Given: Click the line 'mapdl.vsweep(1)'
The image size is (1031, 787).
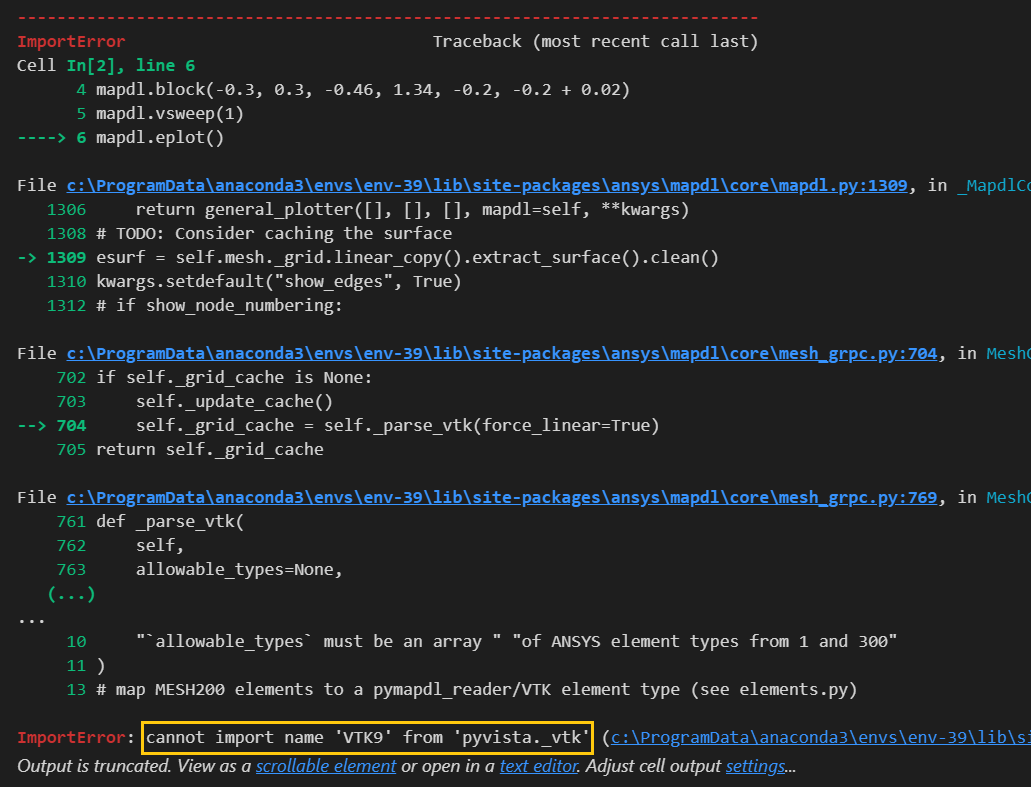Looking at the screenshot, I should pos(170,114).
